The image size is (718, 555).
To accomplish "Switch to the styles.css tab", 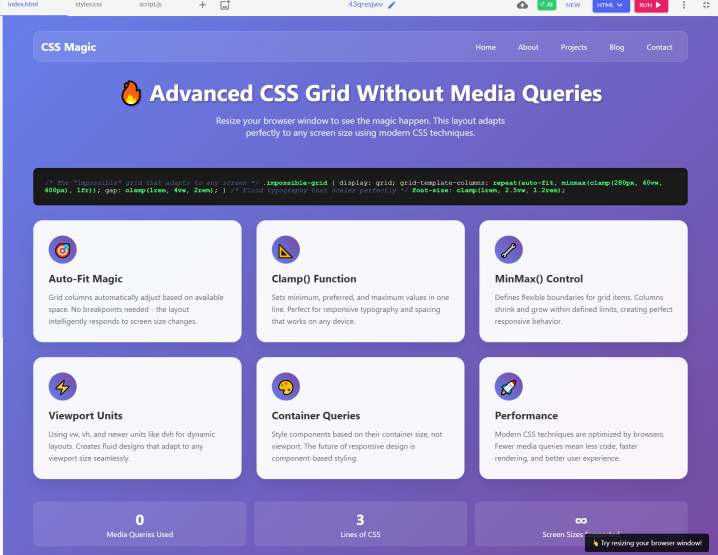I will click(89, 5).
